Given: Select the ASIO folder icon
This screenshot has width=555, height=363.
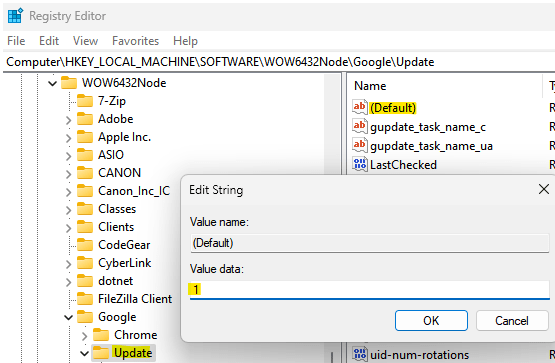Looking at the screenshot, I should [x=85, y=155].
